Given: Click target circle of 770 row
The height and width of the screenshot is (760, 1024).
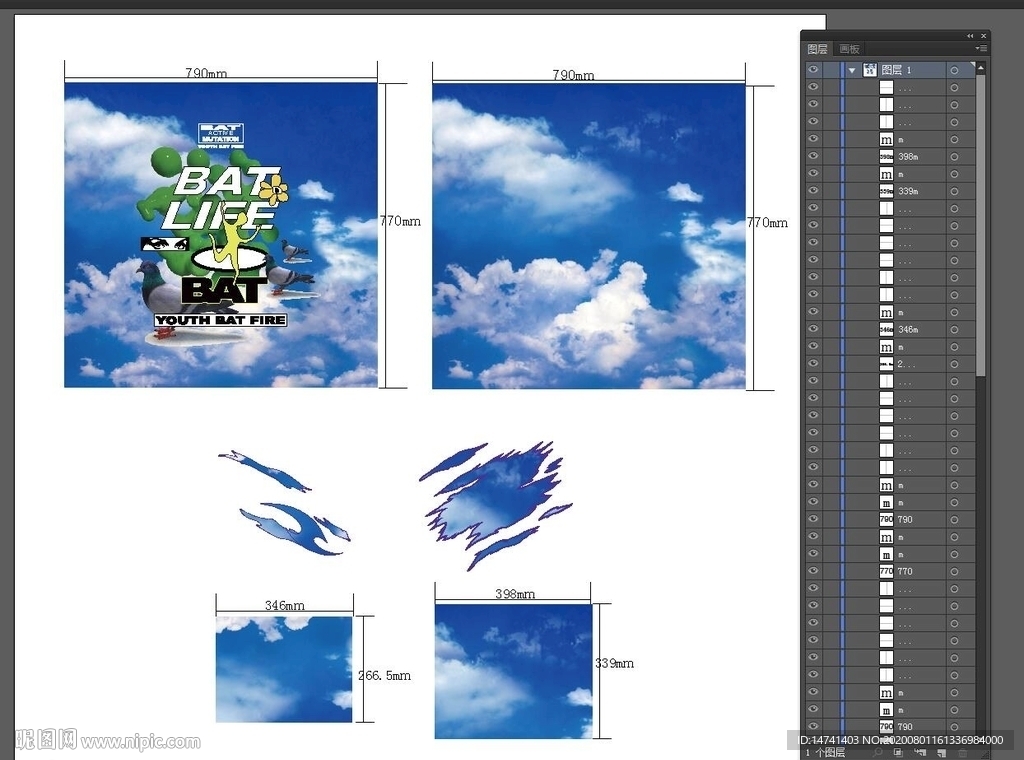Looking at the screenshot, I should coord(954,571).
